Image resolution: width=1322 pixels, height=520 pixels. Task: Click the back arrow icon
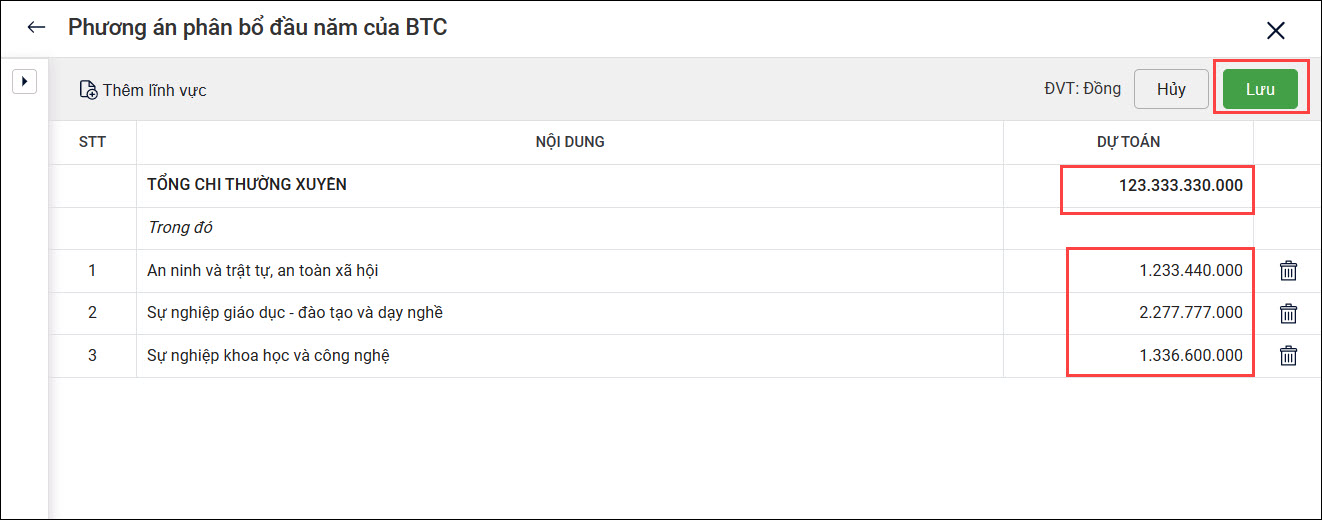(37, 28)
